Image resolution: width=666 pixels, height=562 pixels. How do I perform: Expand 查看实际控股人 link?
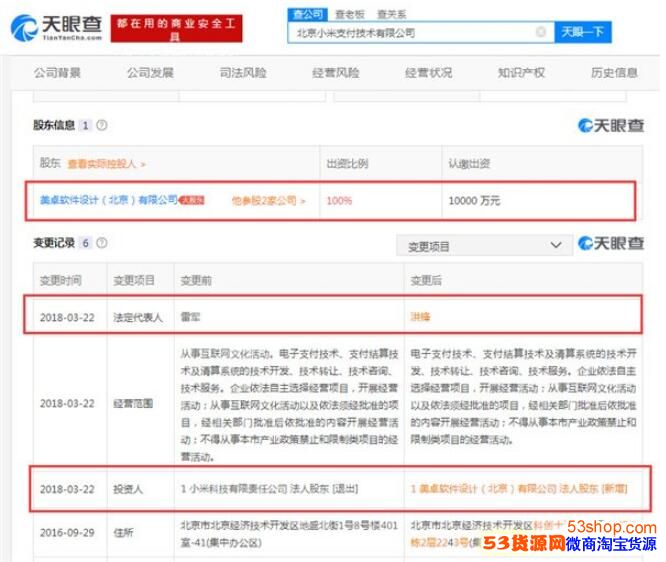point(106,163)
